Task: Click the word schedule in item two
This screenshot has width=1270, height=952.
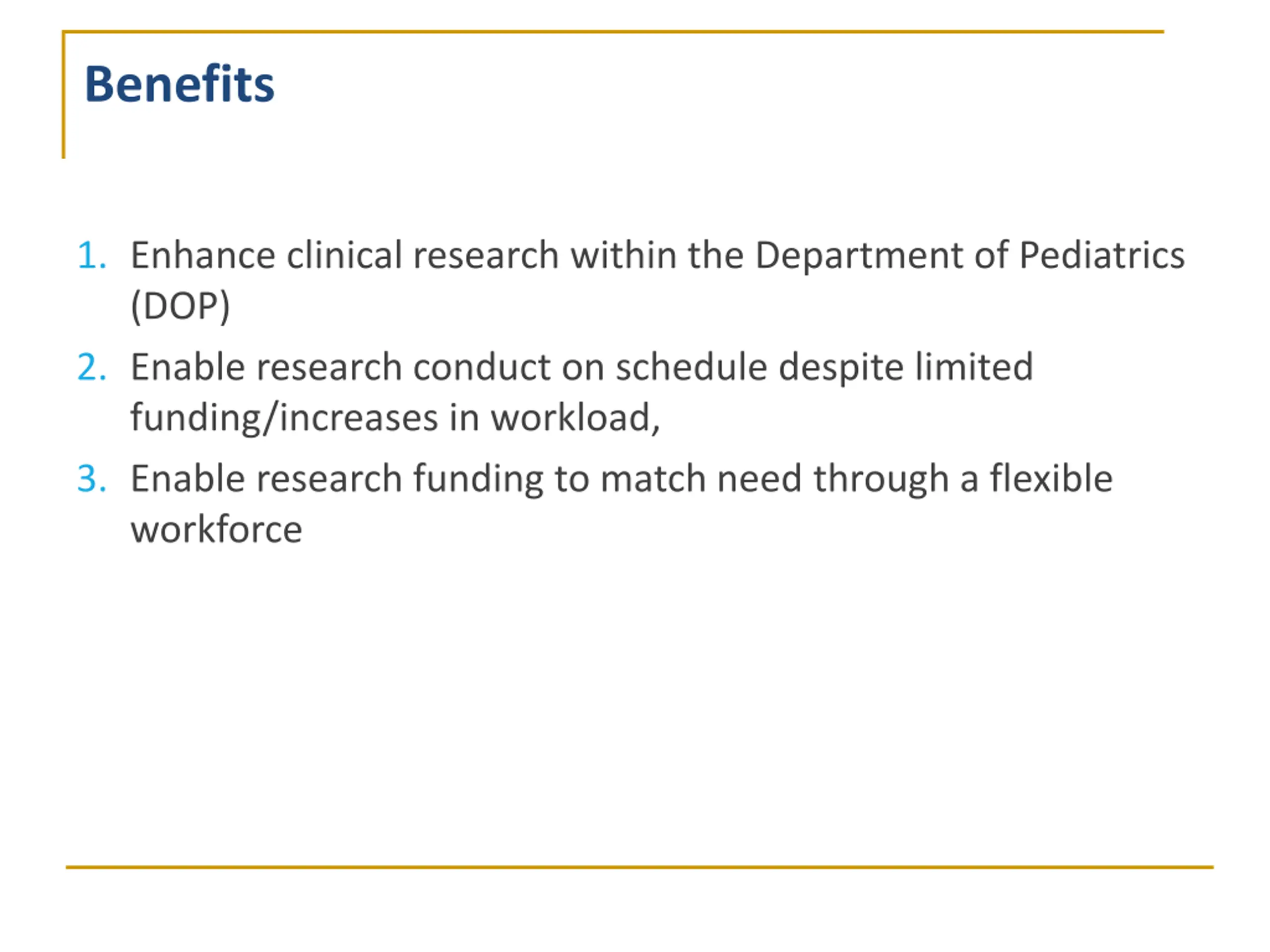Action: (x=691, y=367)
